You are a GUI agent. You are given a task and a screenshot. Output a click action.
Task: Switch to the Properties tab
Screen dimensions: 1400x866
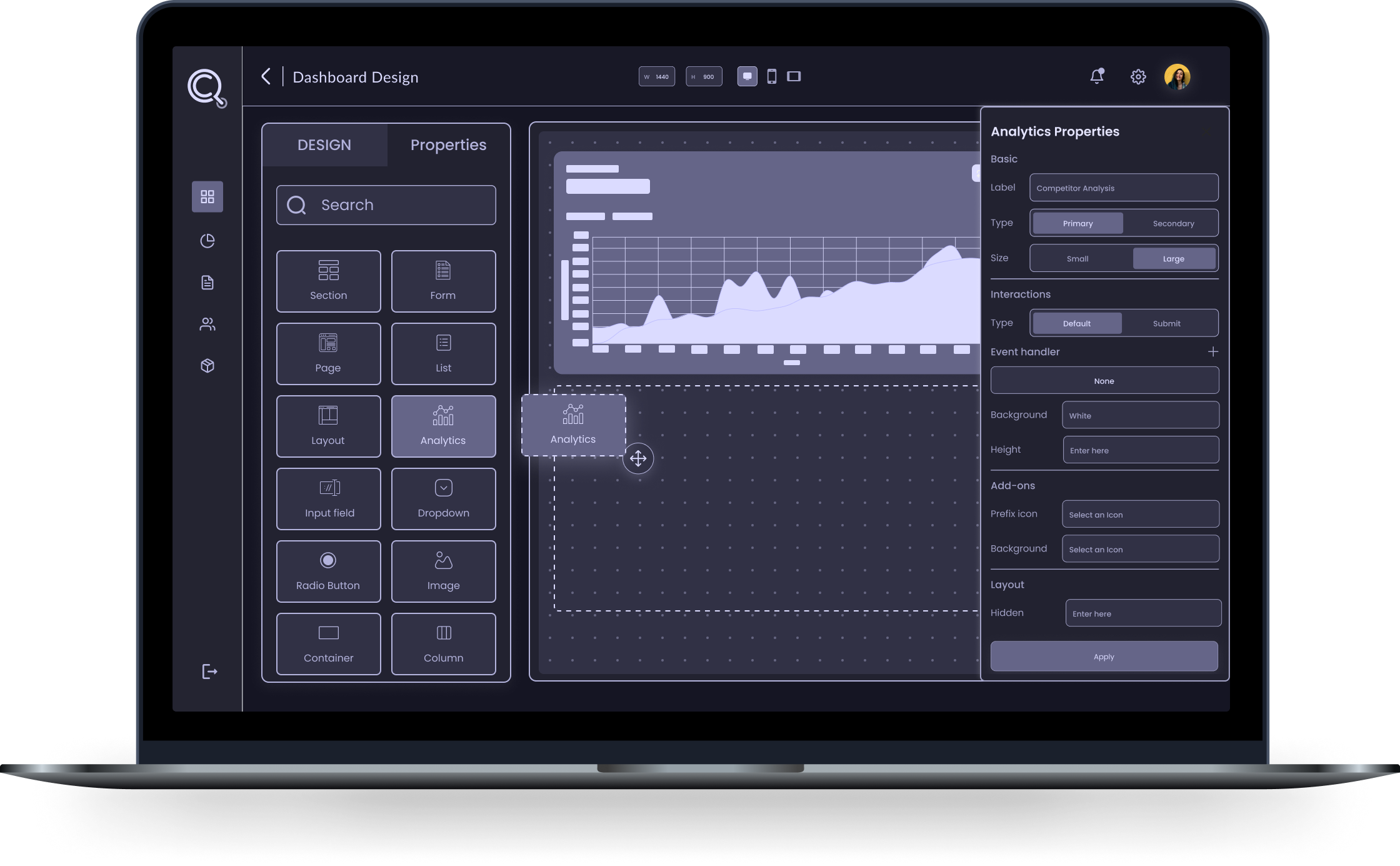tap(448, 145)
